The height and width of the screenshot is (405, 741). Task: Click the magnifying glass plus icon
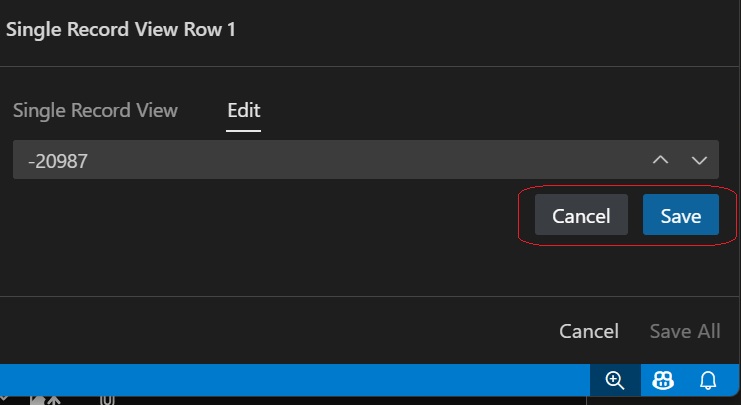pos(615,379)
